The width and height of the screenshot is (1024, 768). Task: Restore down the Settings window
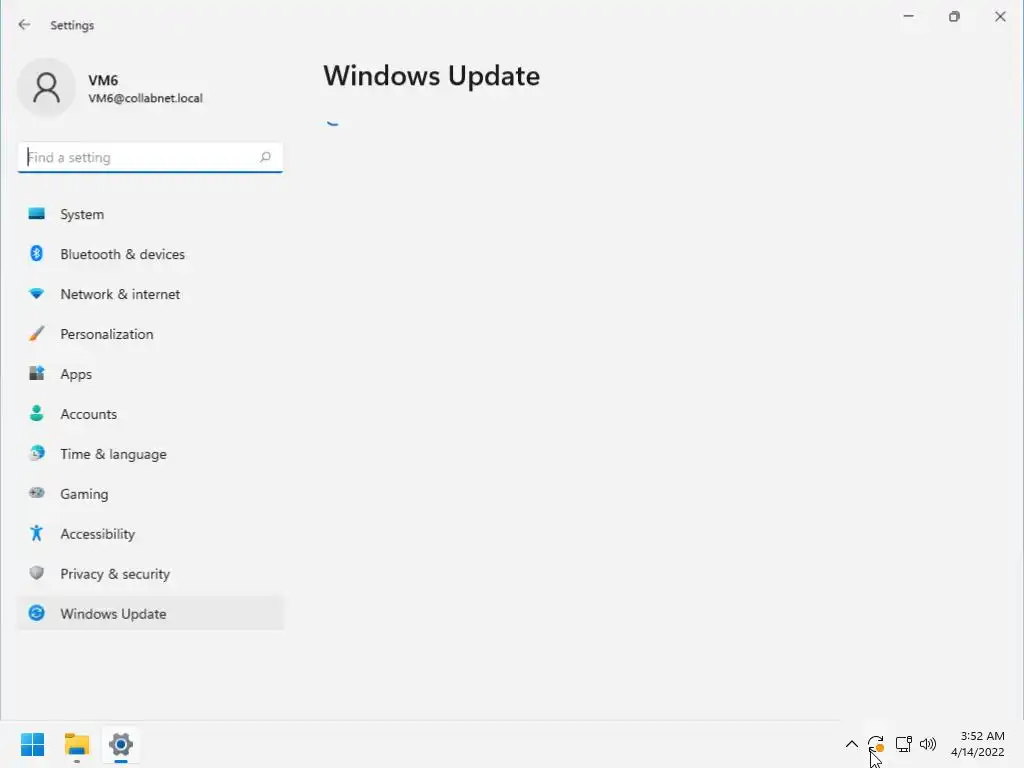coord(954,16)
